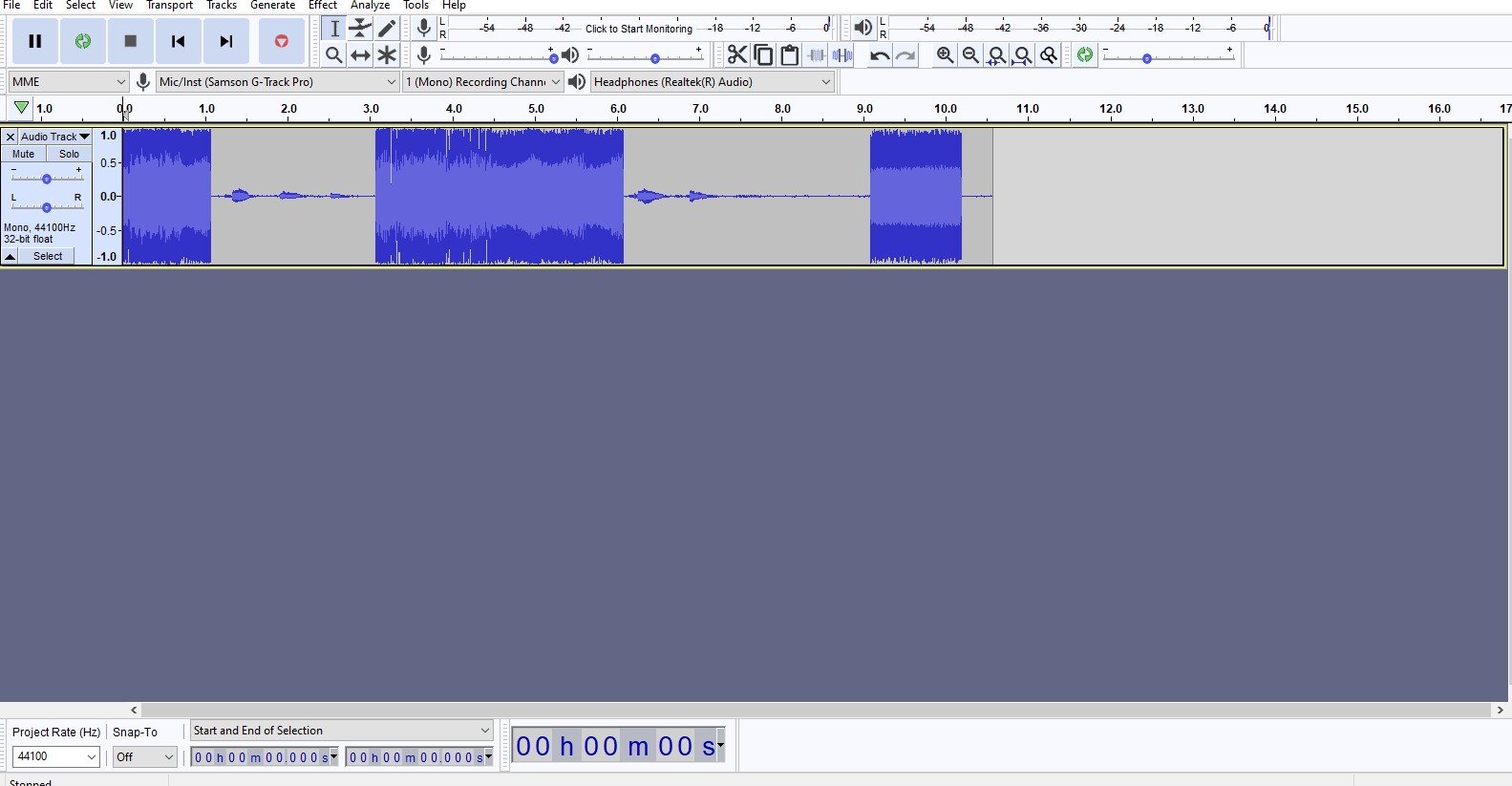Pause playback with the Pause button
The image size is (1512, 786).
[x=35, y=41]
